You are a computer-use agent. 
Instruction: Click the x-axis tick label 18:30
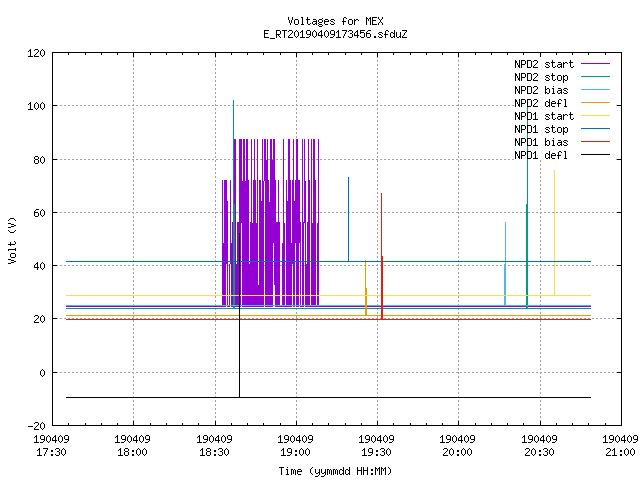(x=214, y=452)
